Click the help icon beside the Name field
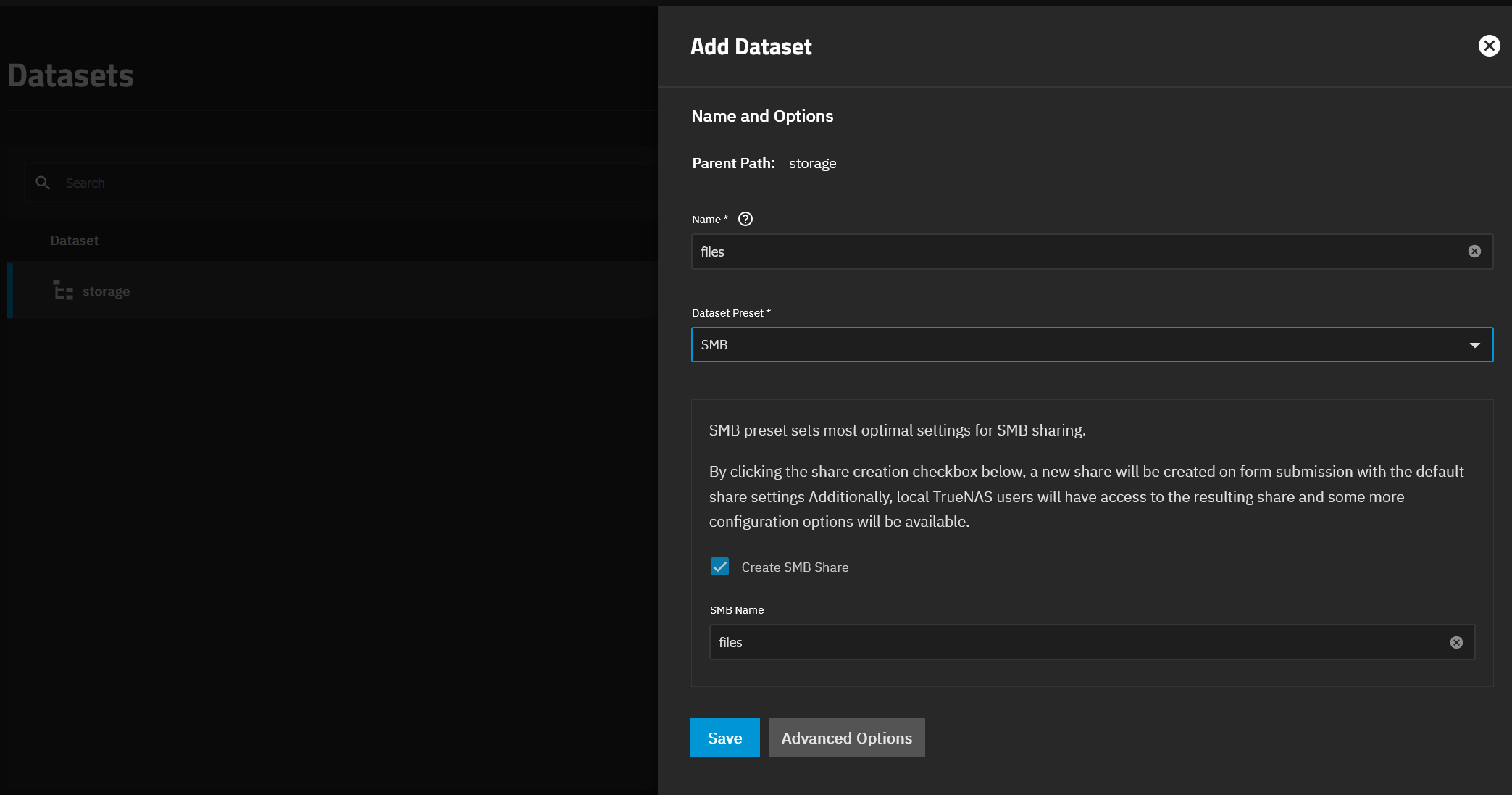 [745, 219]
